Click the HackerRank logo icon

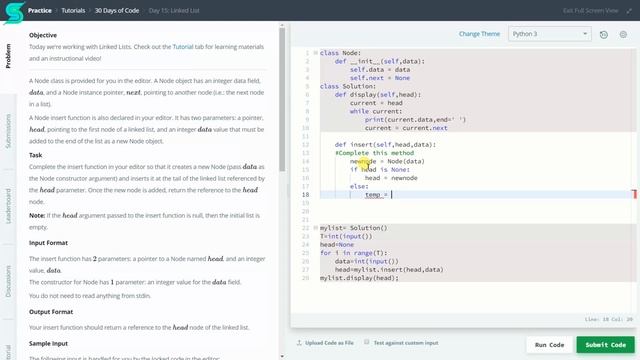[14, 12]
